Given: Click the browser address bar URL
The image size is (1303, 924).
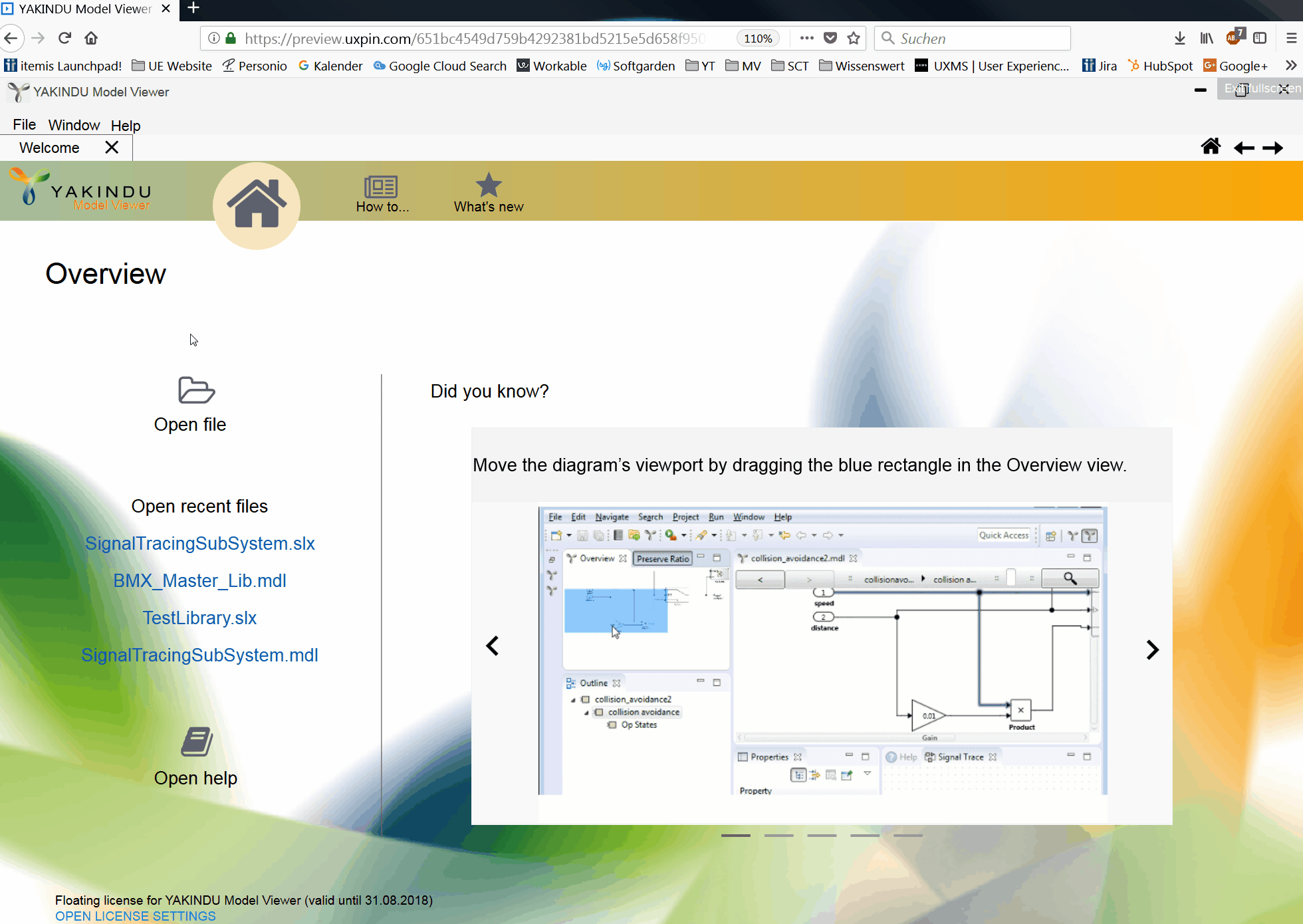Looking at the screenshot, I should pos(475,39).
